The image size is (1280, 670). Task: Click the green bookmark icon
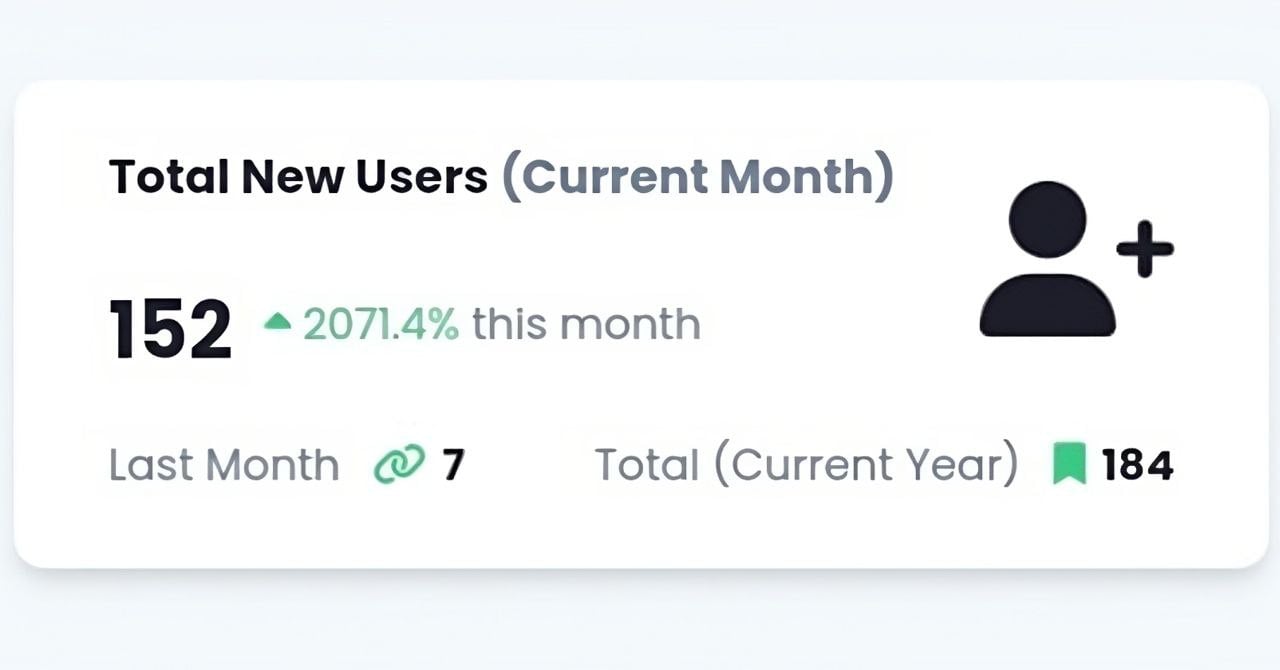click(1069, 465)
